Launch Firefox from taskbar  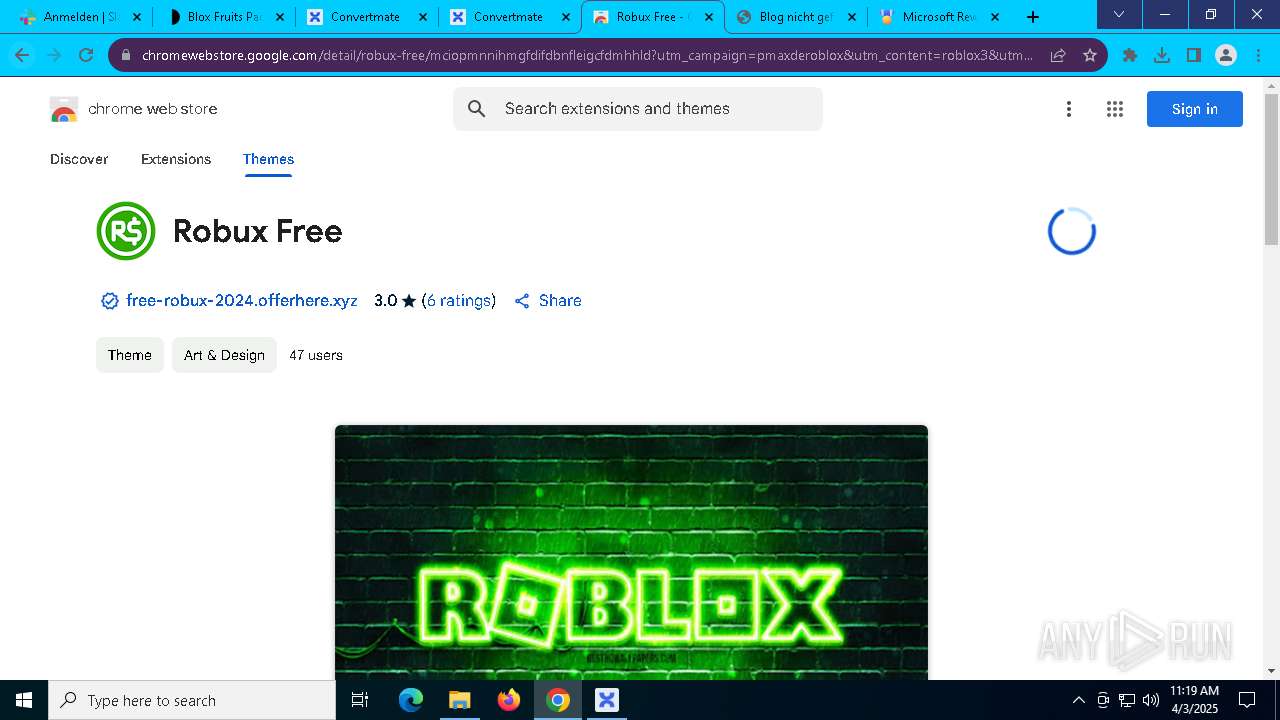[509, 700]
